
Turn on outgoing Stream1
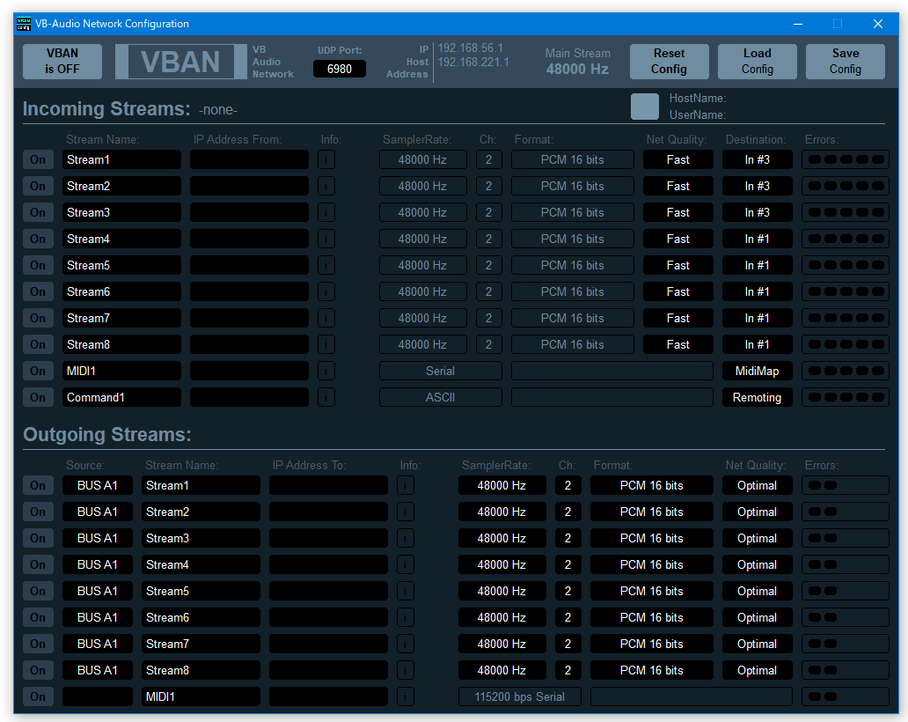click(38, 485)
